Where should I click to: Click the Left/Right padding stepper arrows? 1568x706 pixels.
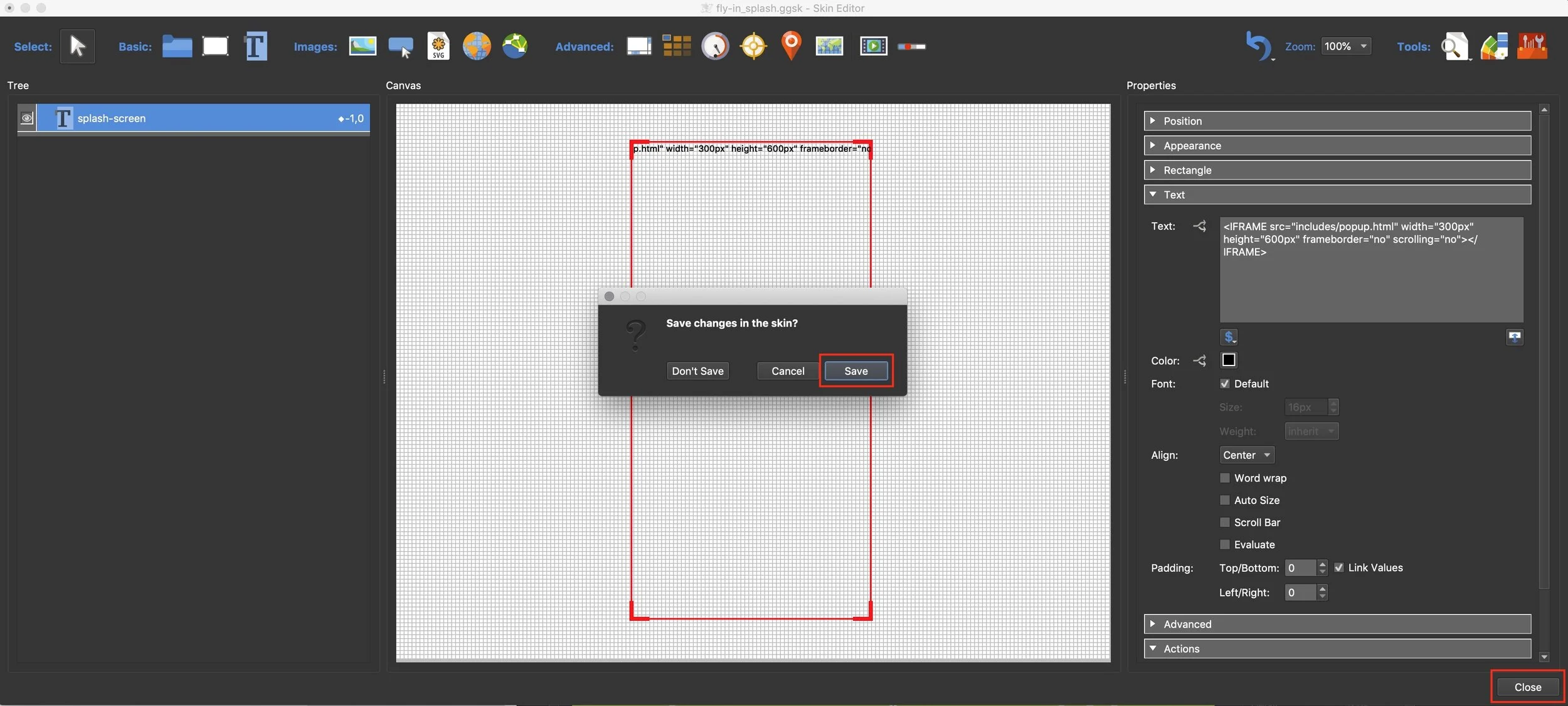tap(1322, 593)
